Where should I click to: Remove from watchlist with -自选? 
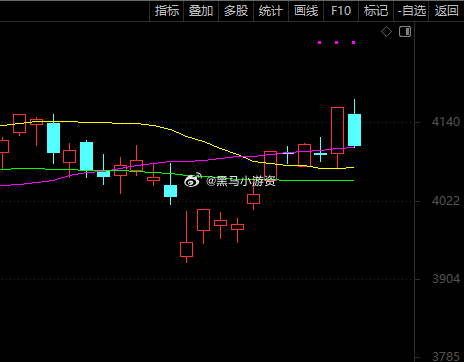click(x=411, y=11)
